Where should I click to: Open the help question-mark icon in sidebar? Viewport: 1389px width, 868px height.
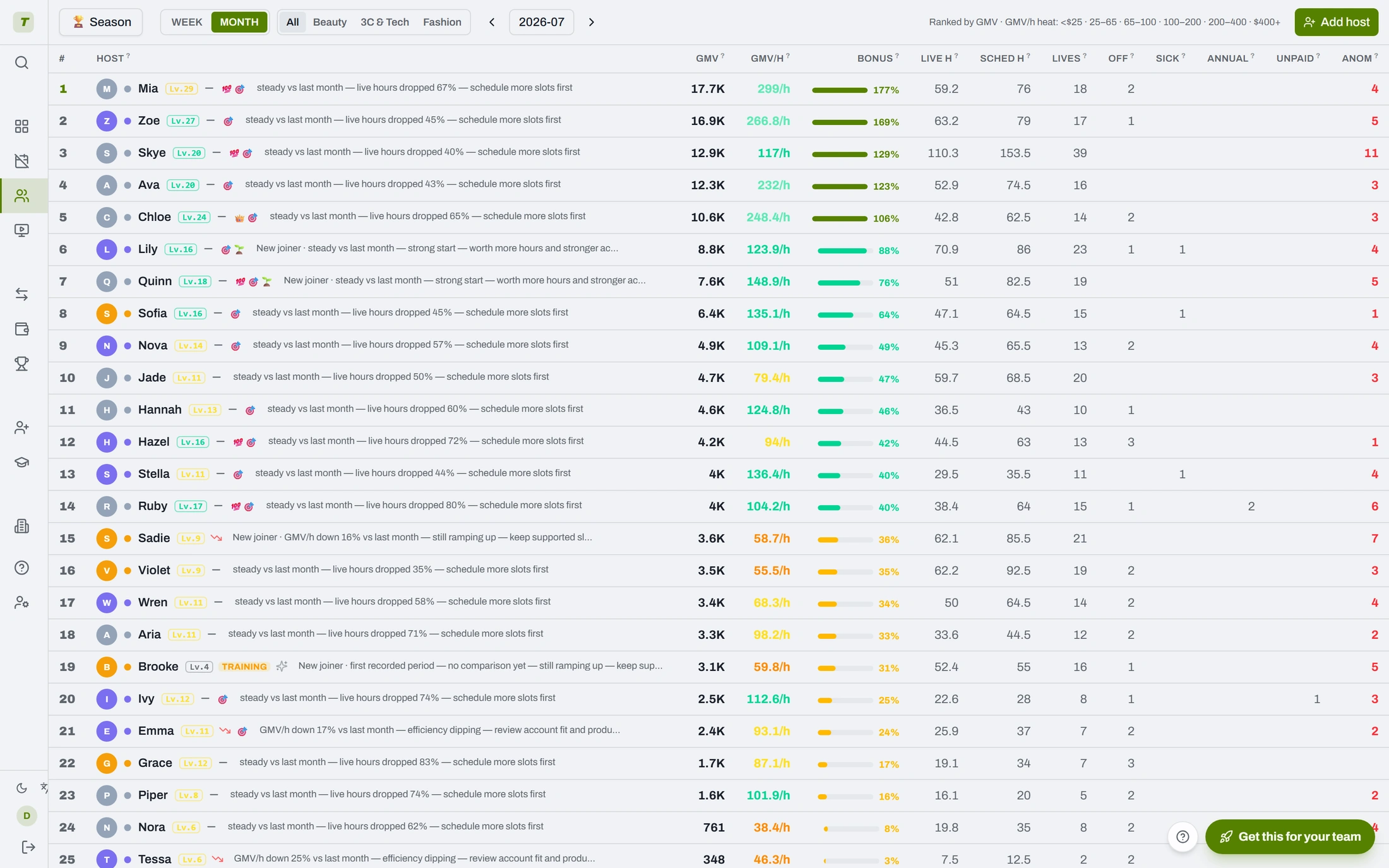(21, 568)
